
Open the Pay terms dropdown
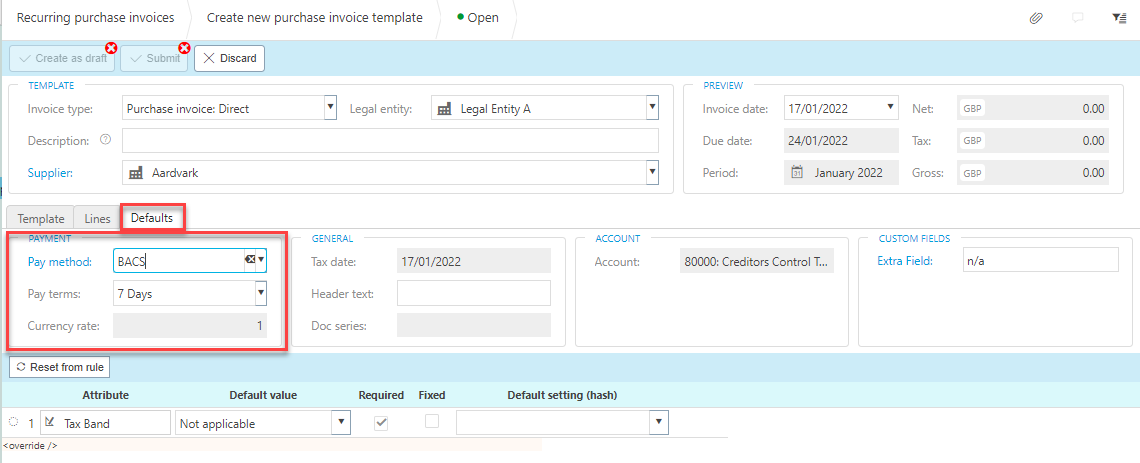(x=260, y=294)
